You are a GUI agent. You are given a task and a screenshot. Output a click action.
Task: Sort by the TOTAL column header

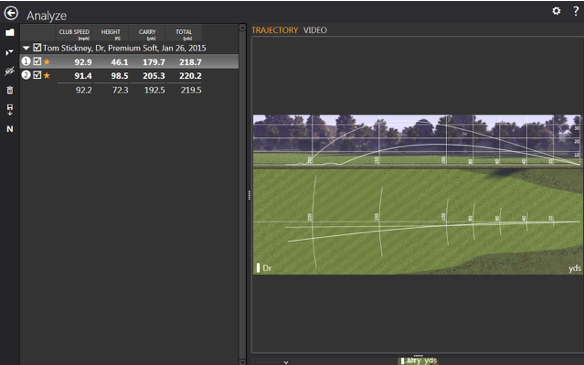click(184, 33)
